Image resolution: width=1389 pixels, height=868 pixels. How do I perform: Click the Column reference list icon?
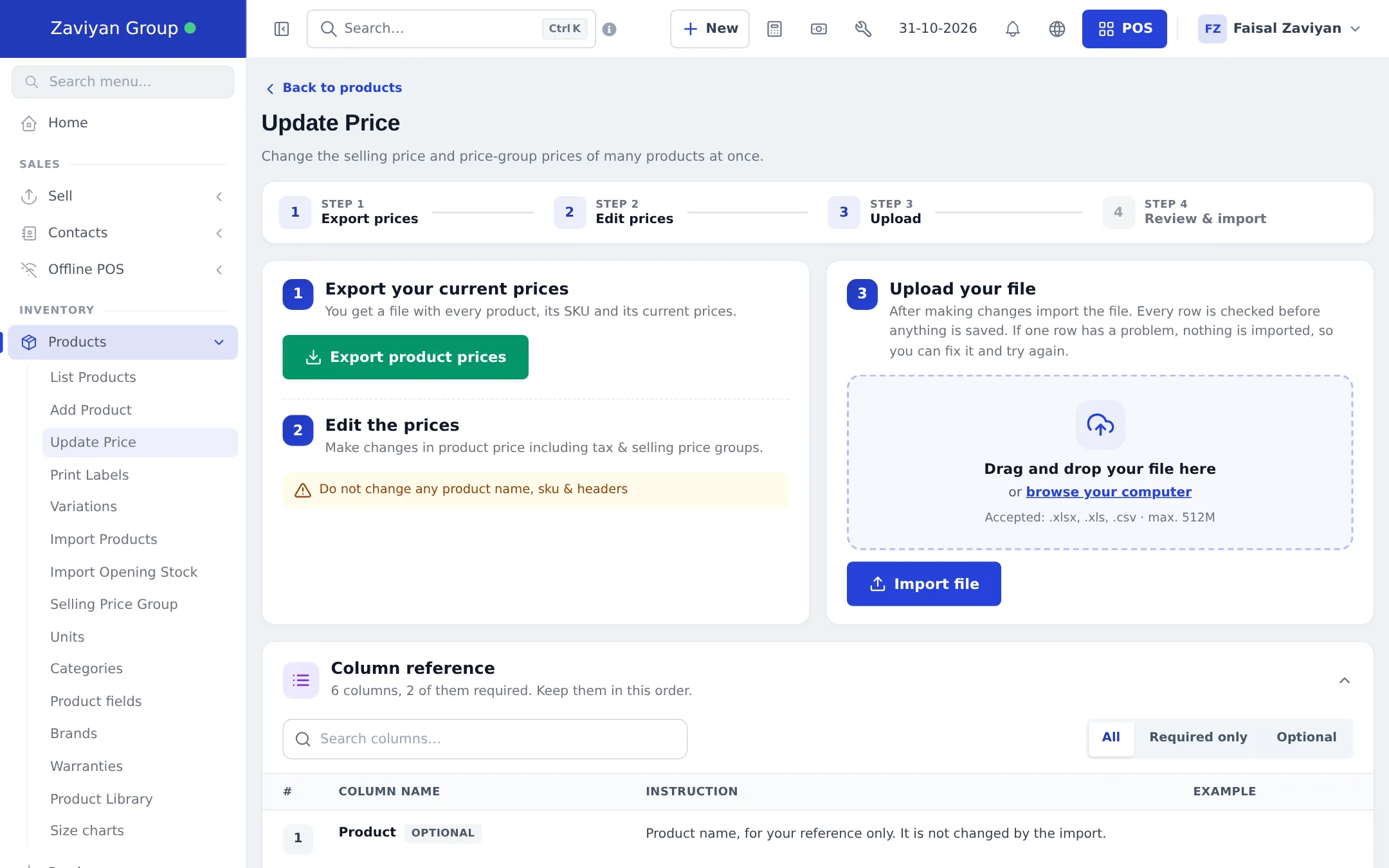(301, 680)
